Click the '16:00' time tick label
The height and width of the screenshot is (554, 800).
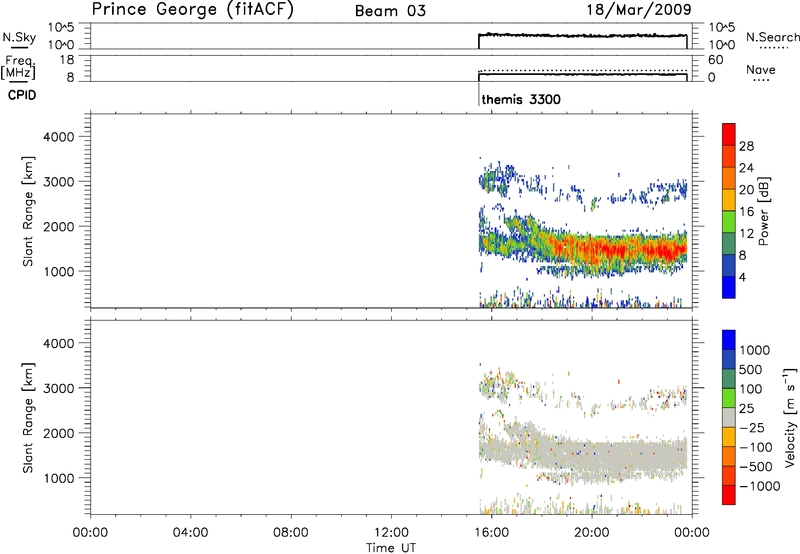click(491, 533)
